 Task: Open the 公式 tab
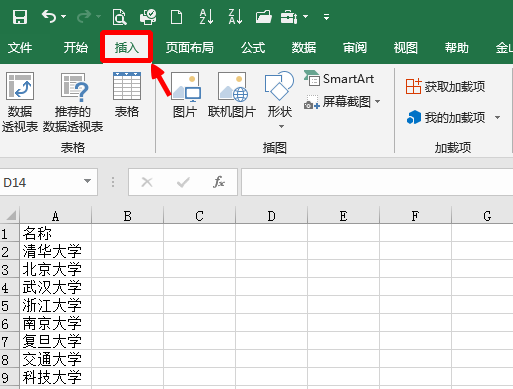click(x=253, y=48)
